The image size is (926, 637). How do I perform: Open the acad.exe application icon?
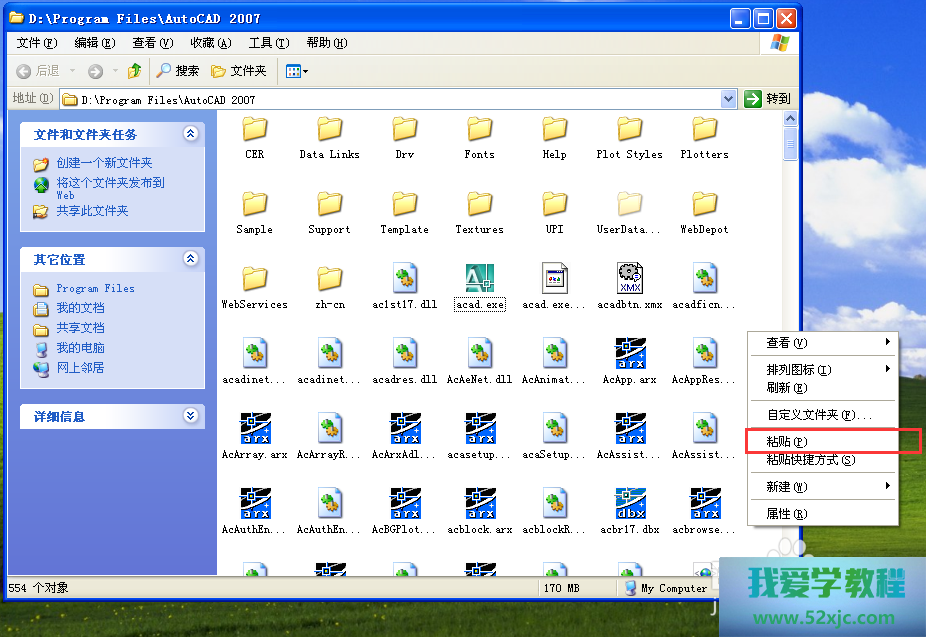(479, 279)
